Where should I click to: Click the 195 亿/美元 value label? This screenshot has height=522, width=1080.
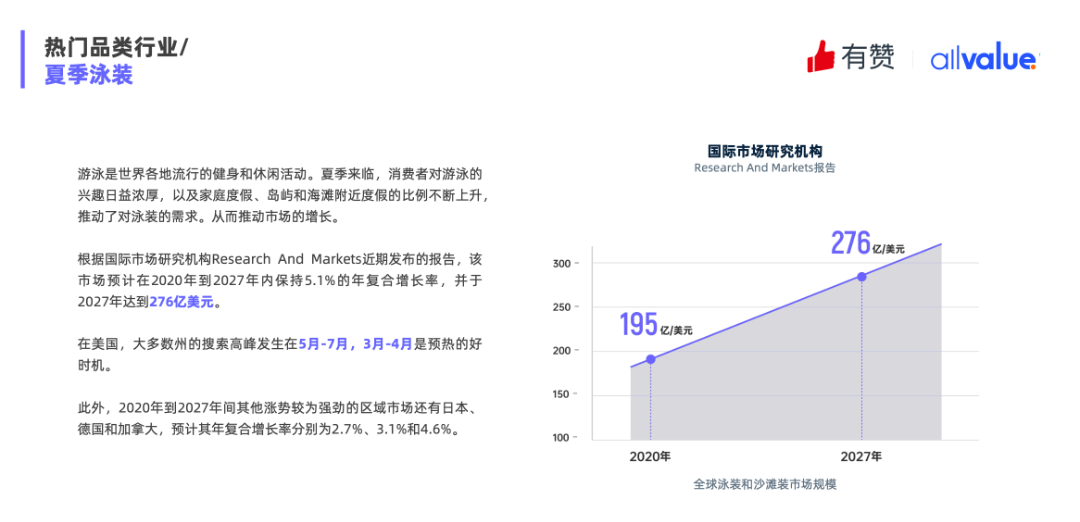(656, 325)
